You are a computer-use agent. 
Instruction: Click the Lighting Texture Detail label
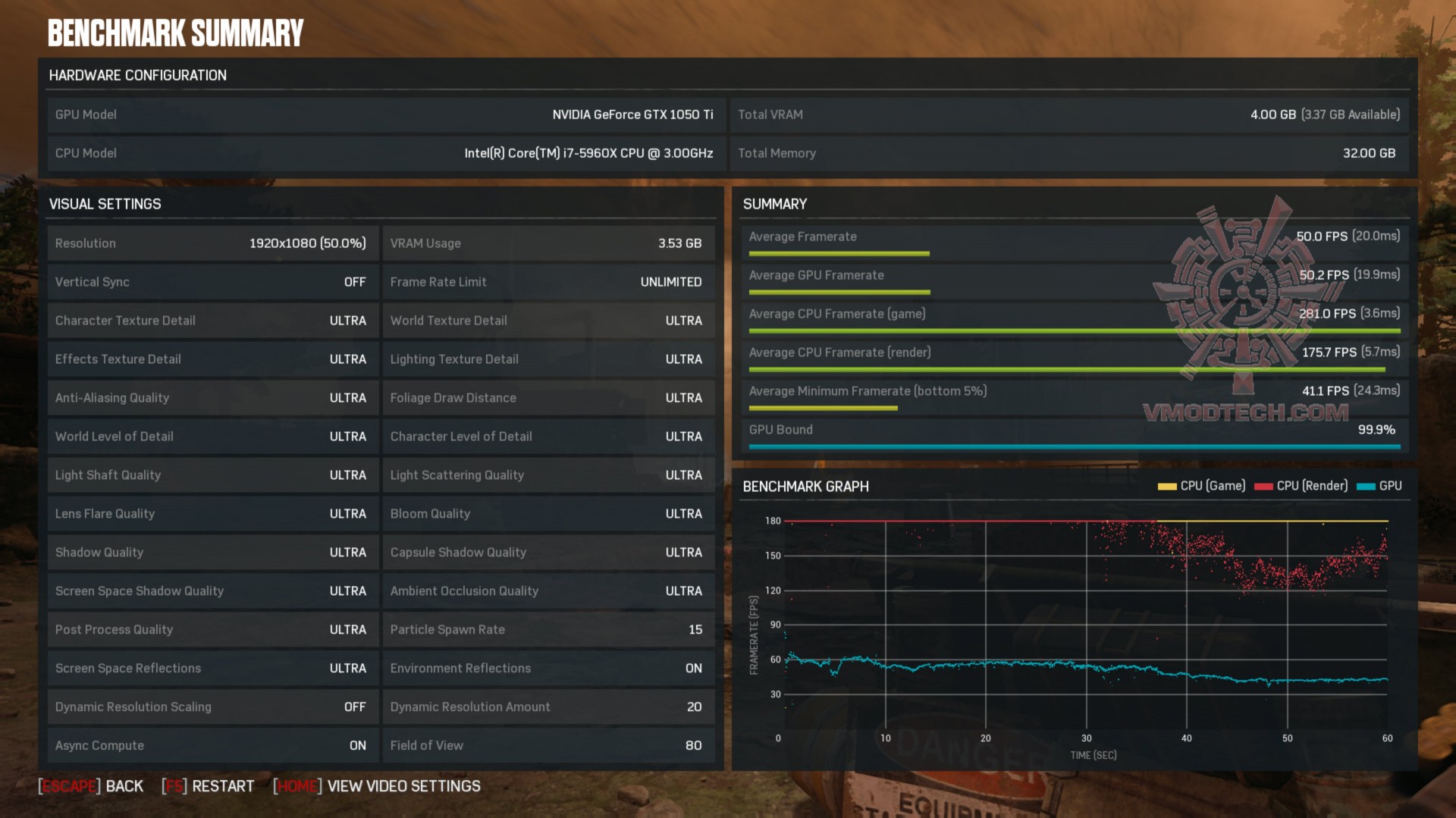[x=454, y=359]
